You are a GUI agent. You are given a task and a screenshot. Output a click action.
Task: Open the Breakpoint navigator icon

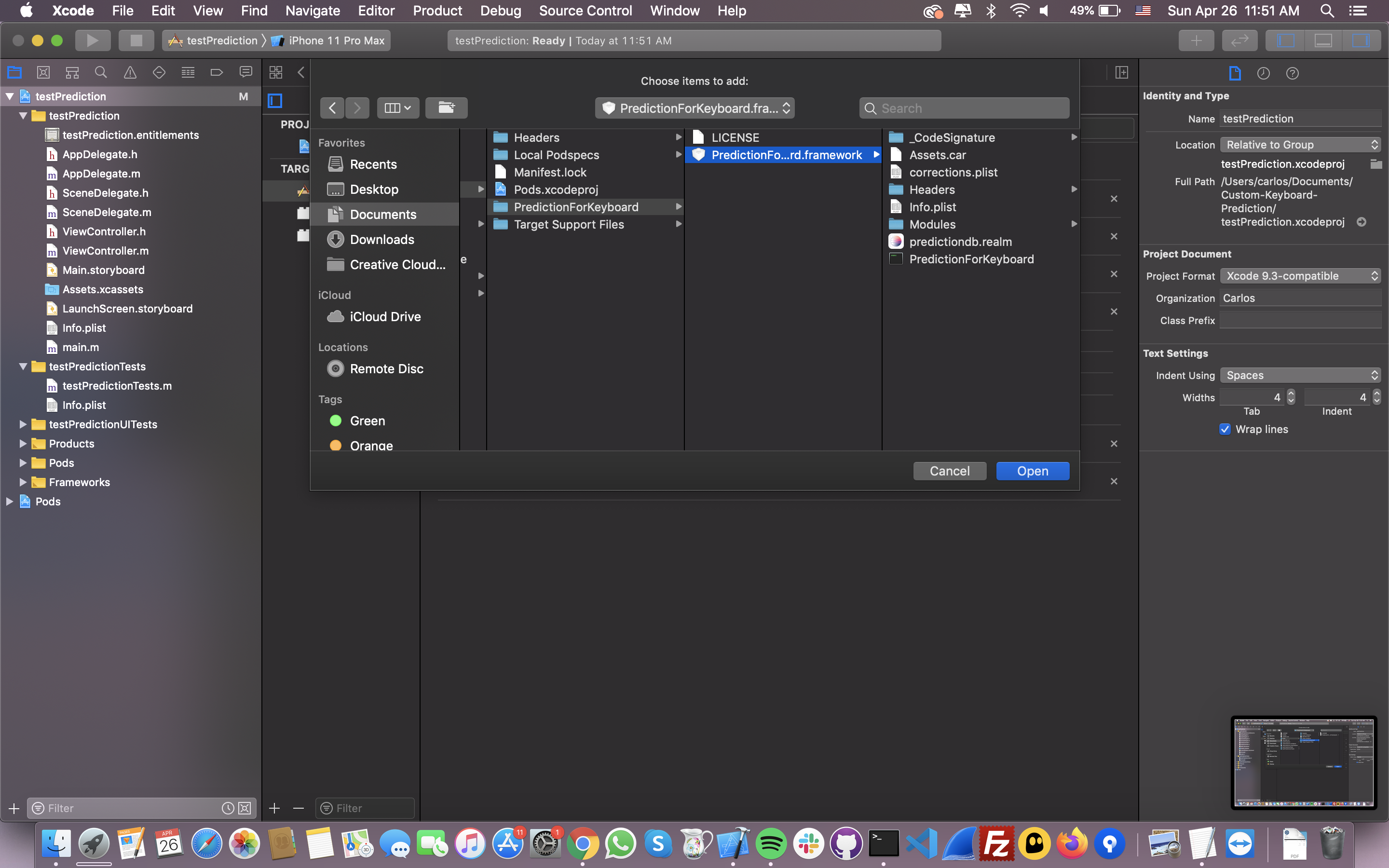pos(217,72)
